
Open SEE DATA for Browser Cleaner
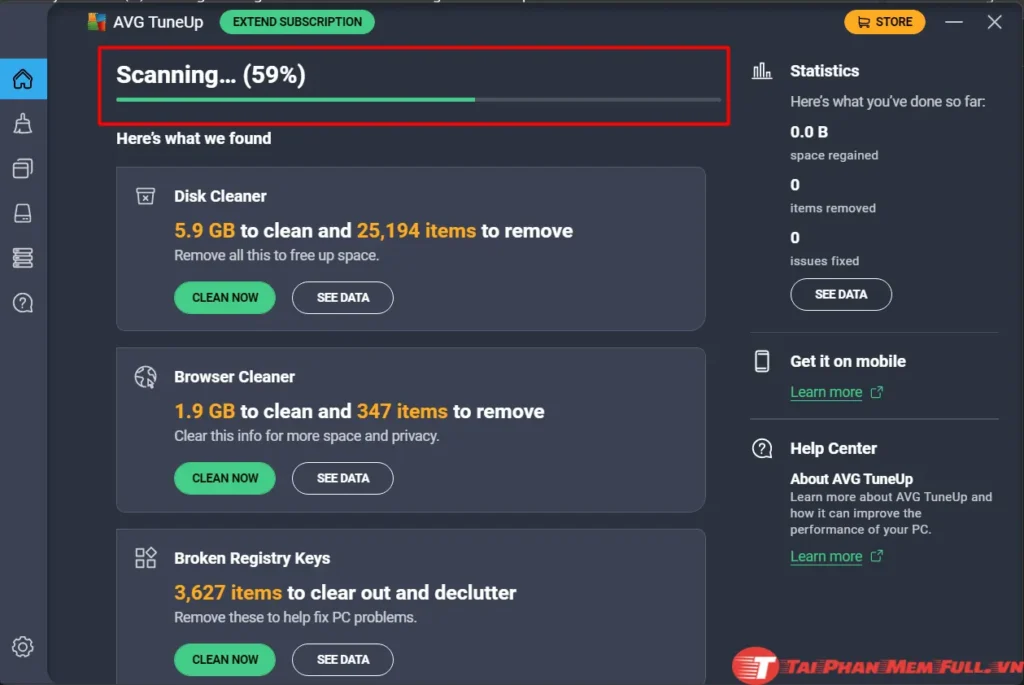[x=342, y=478]
